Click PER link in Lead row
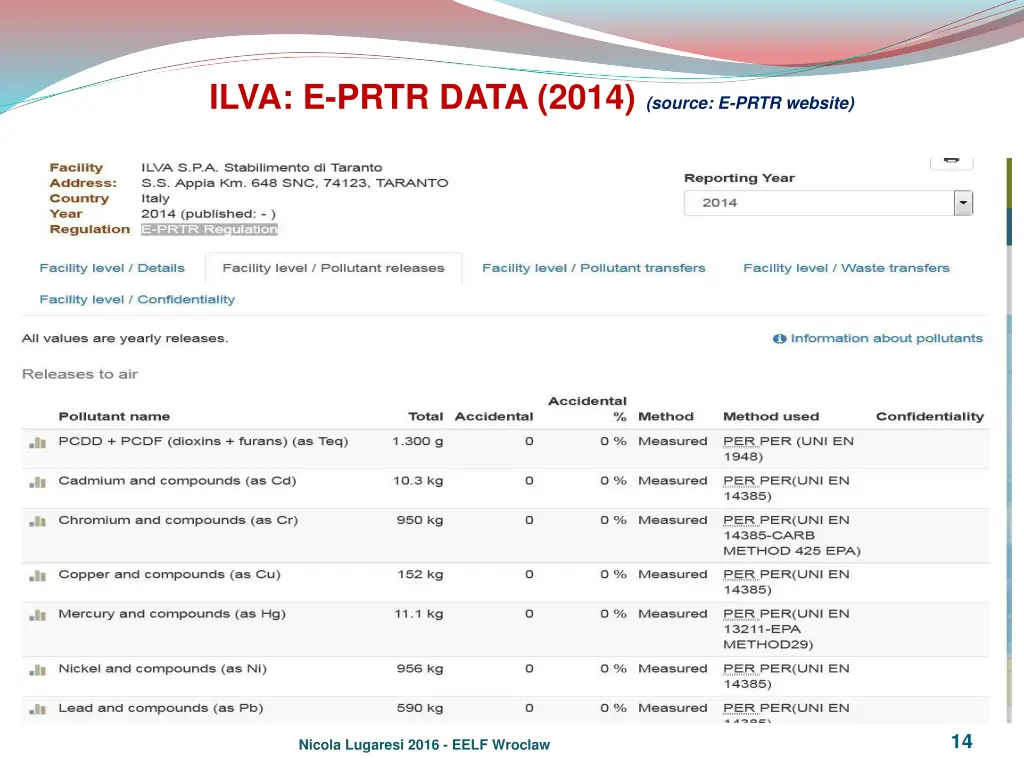 (739, 708)
